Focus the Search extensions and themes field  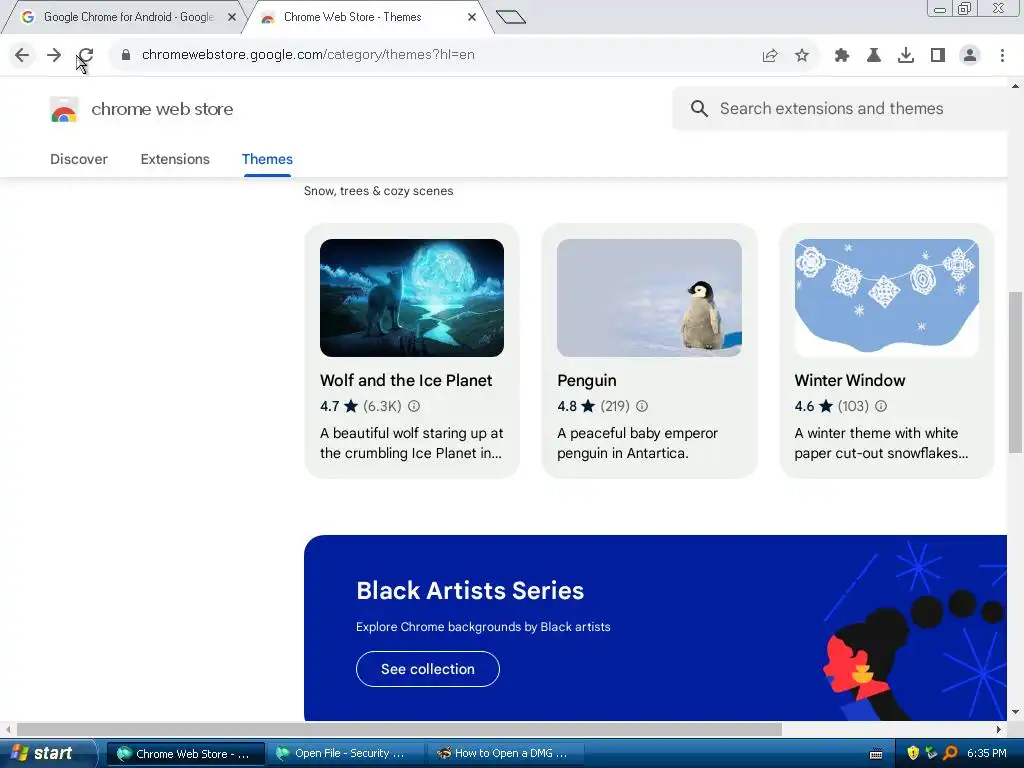point(842,108)
